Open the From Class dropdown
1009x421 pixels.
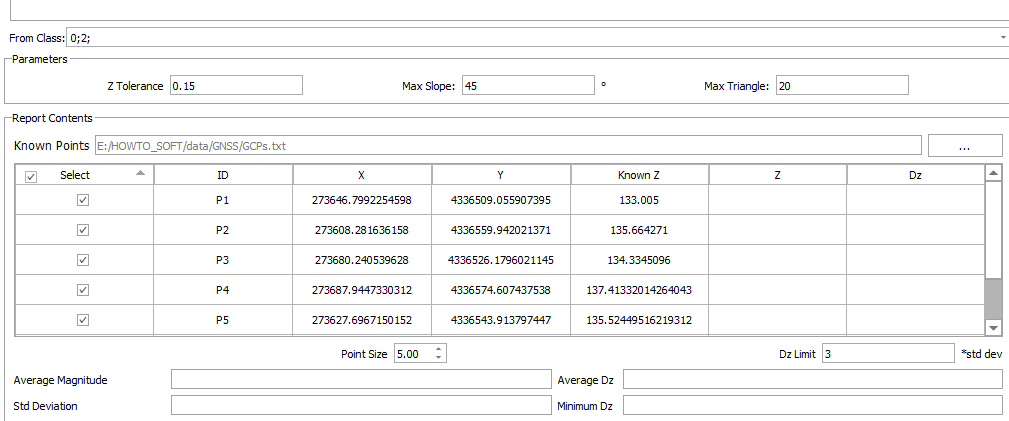(1002, 38)
